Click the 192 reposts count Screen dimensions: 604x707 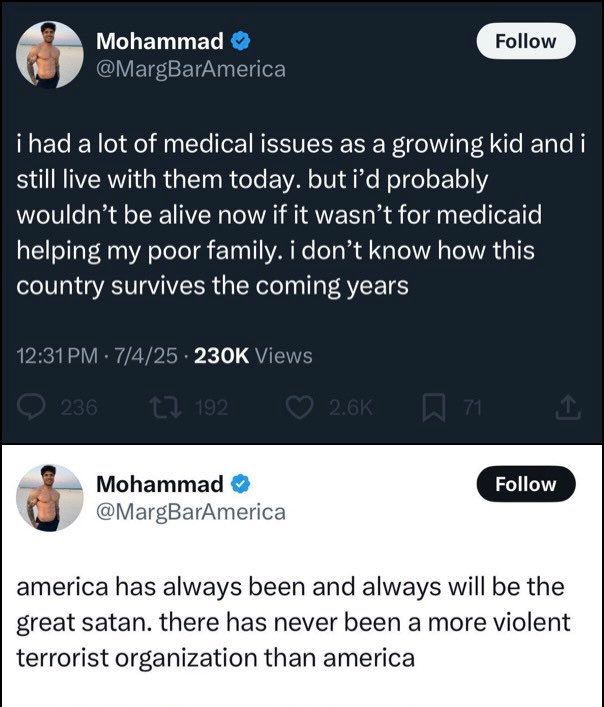click(x=211, y=407)
